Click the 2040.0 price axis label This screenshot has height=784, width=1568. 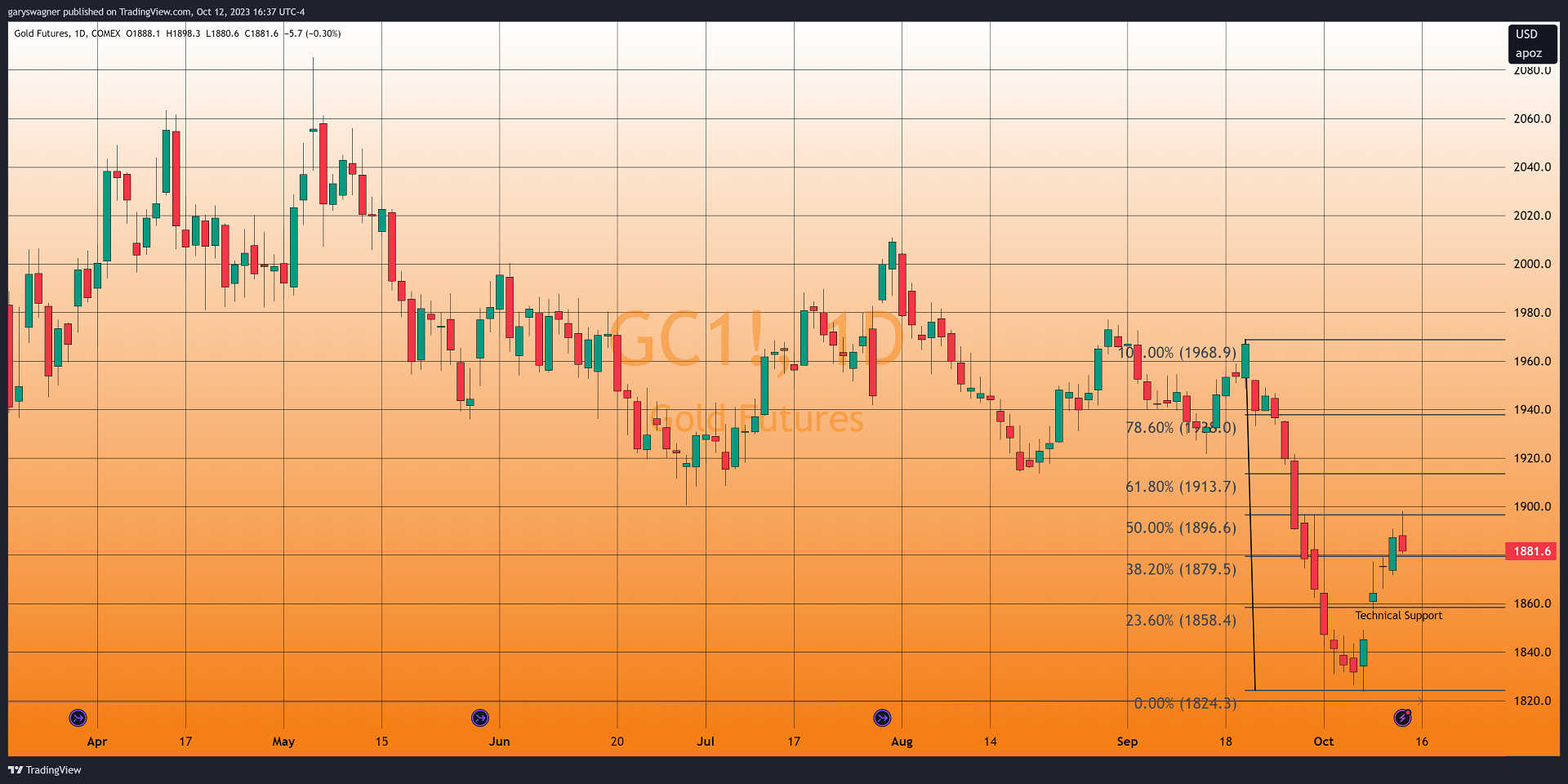point(1532,167)
